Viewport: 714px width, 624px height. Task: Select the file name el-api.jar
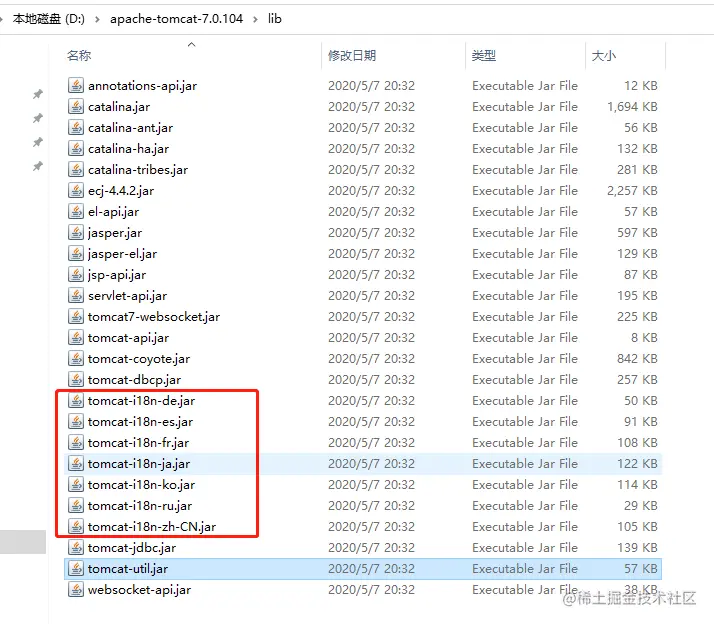click(113, 211)
